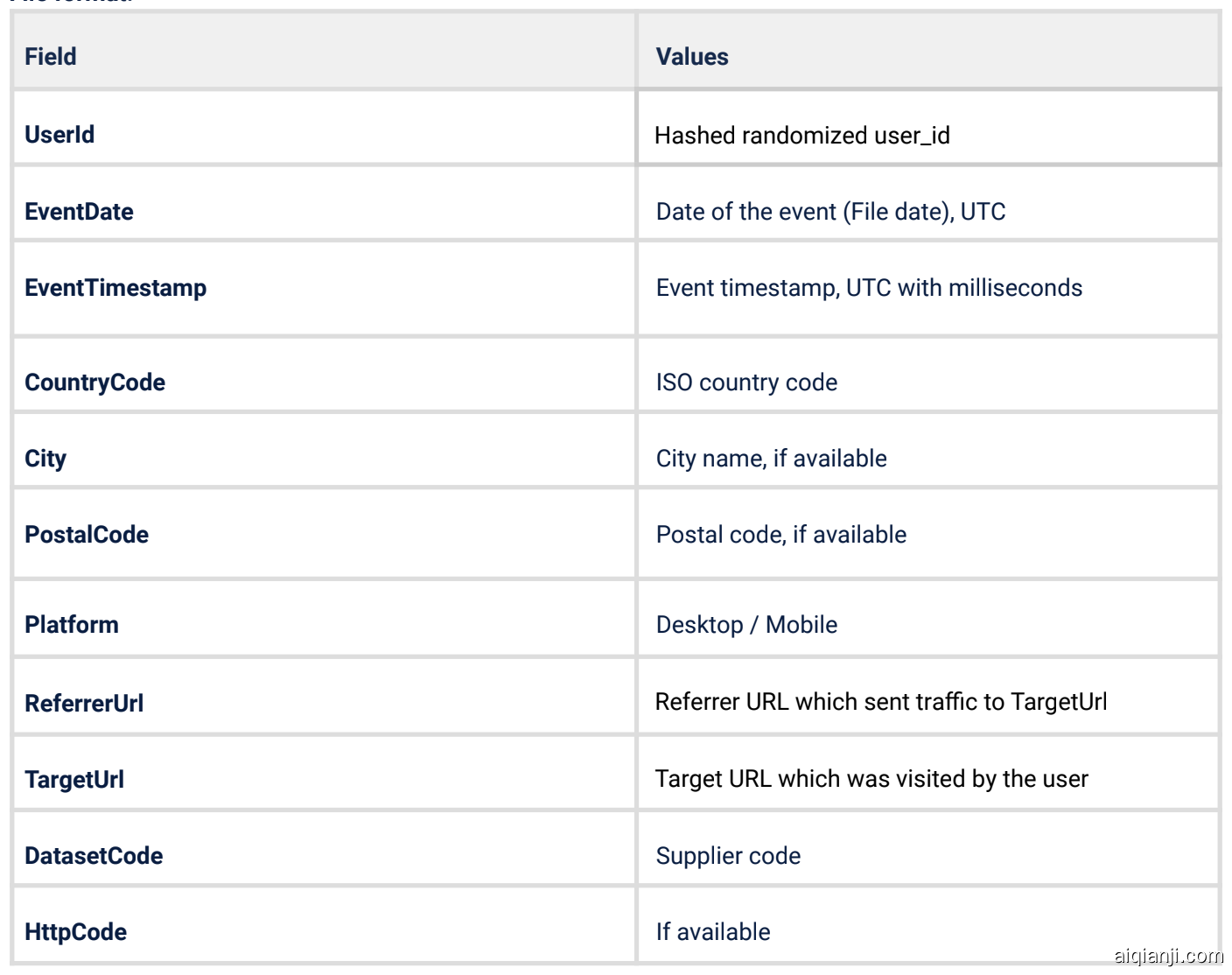Click the Values column header
The image size is (1232, 975).
coord(692,57)
